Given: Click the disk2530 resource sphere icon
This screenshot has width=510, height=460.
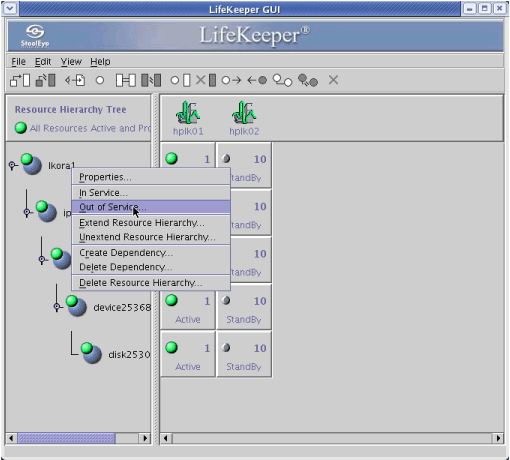Looking at the screenshot, I should pyautogui.click(x=91, y=353).
